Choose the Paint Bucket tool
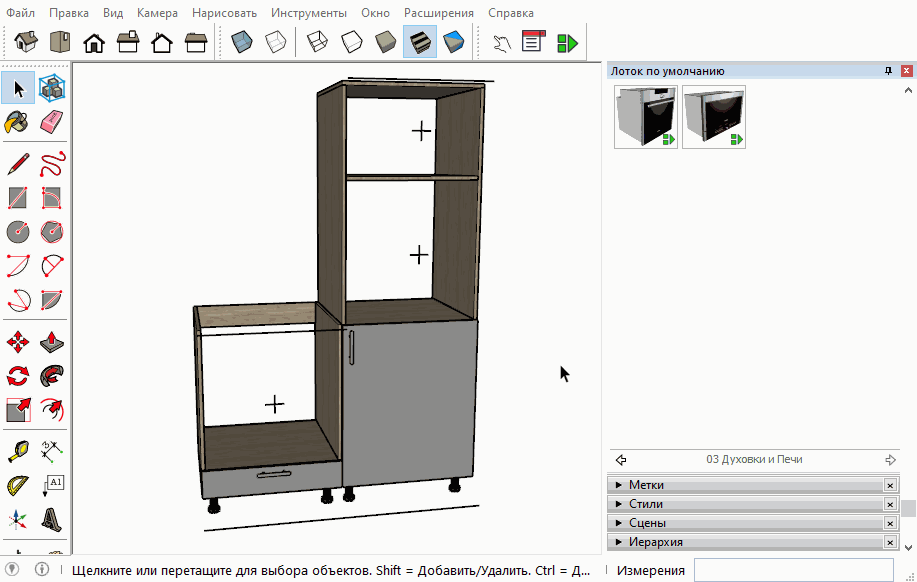Viewport: 917px width, 582px height. click(x=18, y=123)
